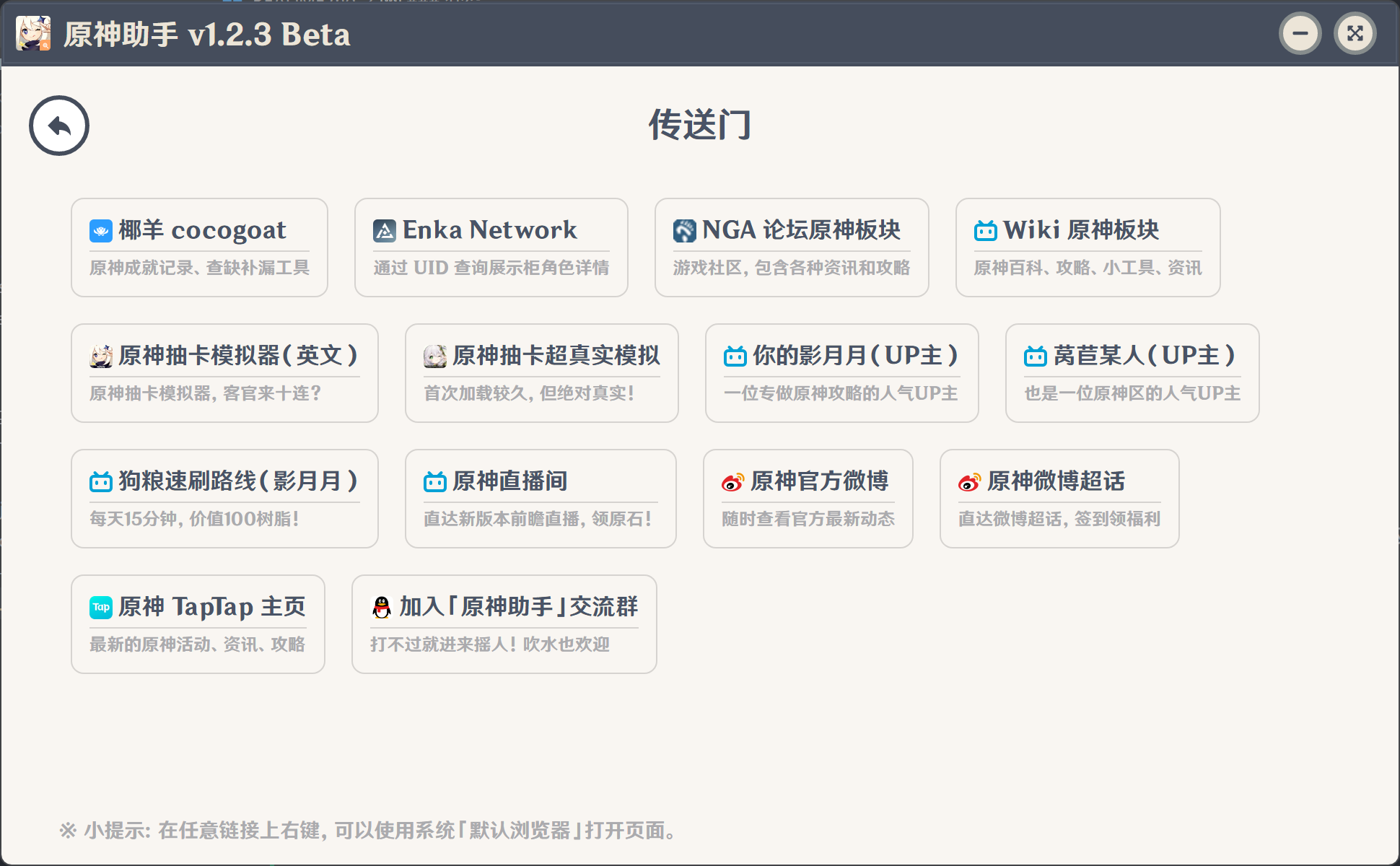Click description 打不过就进来摇人! 吹水也欢迎
Image resolution: width=1400 pixels, height=866 pixels.
tap(490, 644)
